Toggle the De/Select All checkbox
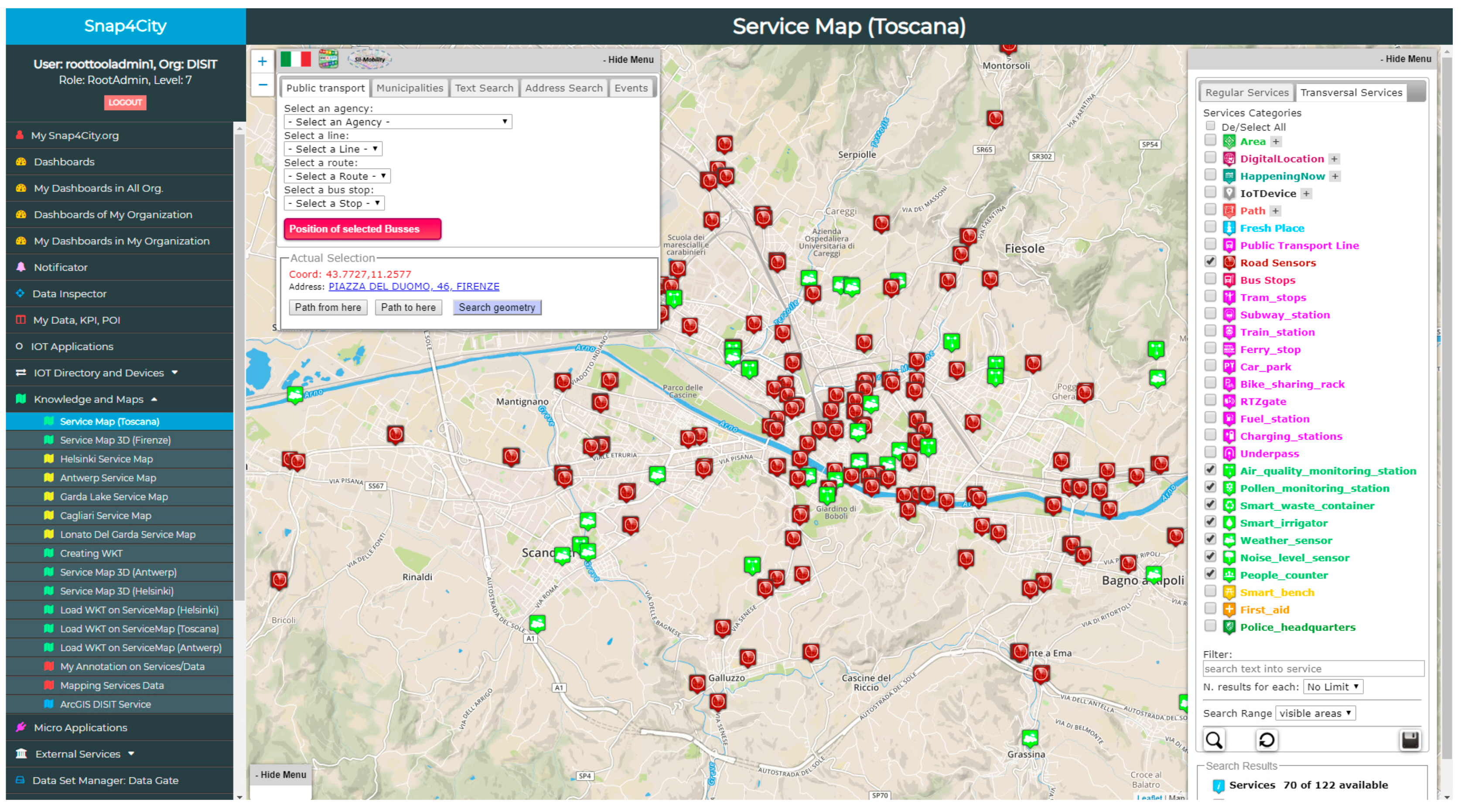 coord(1210,126)
